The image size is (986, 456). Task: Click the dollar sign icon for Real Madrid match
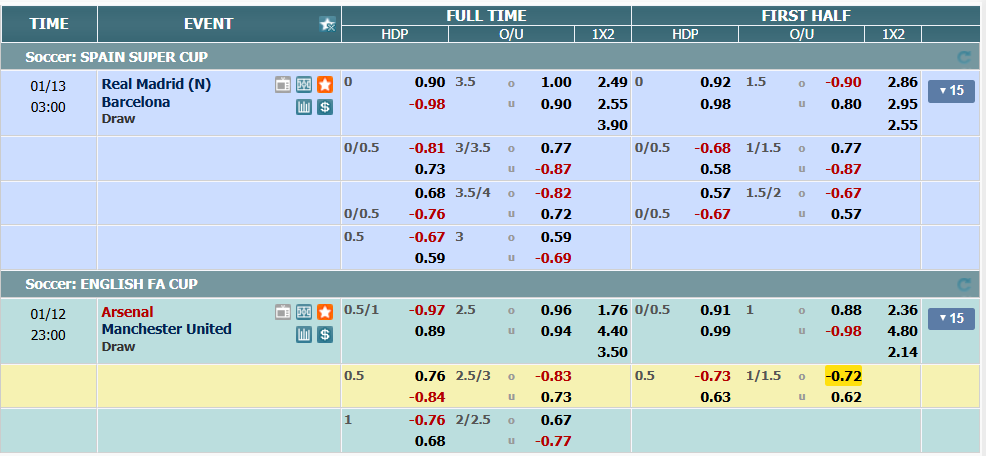coord(325,107)
